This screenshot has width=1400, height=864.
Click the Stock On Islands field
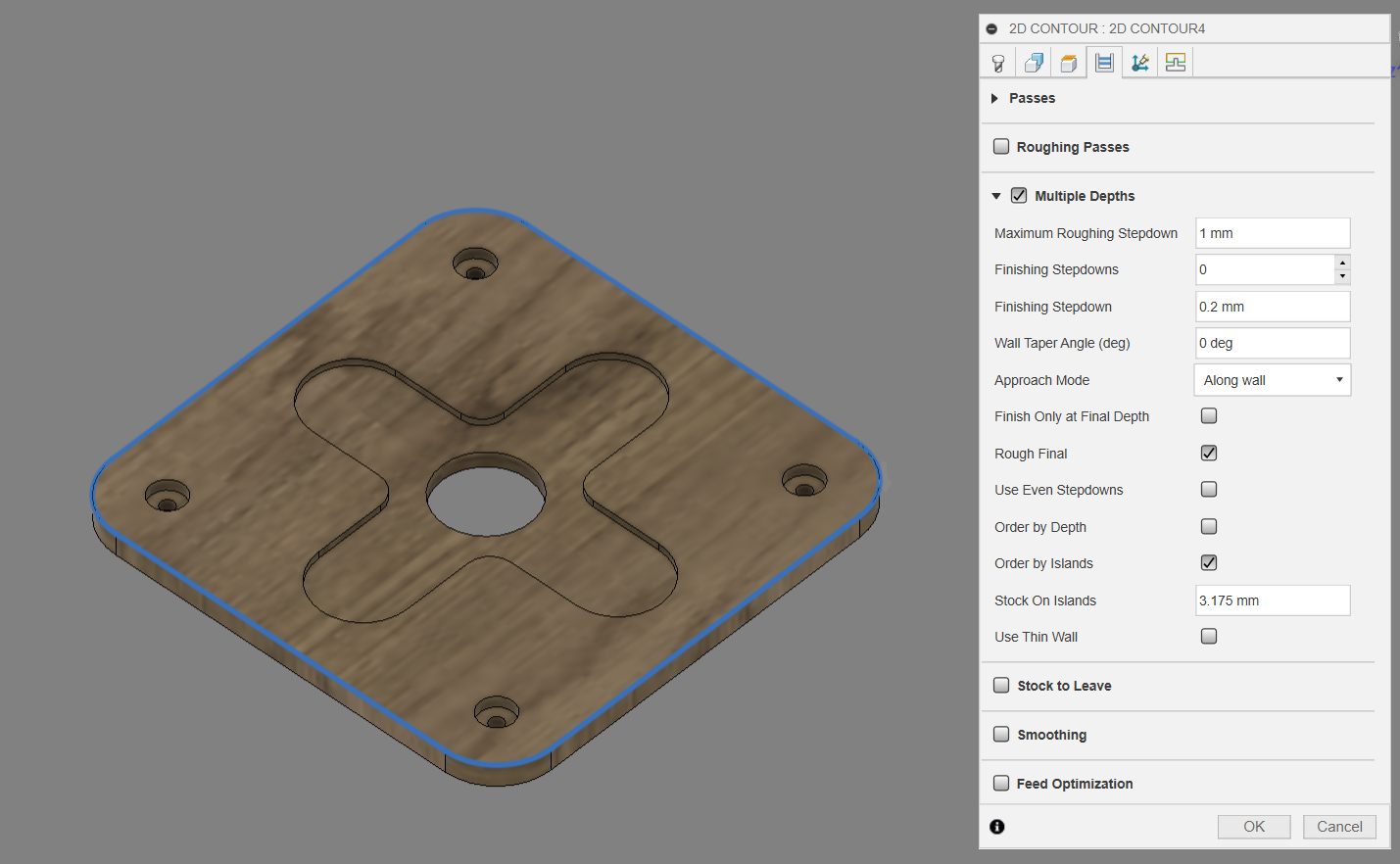(1273, 600)
